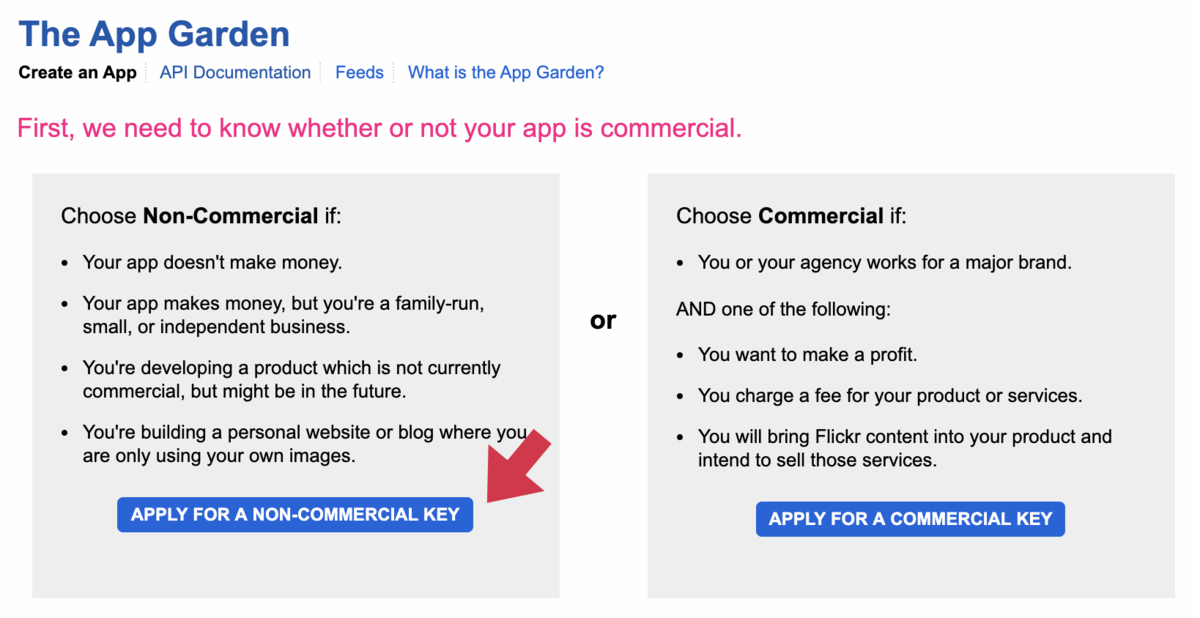
Task: Click 'You want to make a profit.' bullet
Action: [807, 354]
